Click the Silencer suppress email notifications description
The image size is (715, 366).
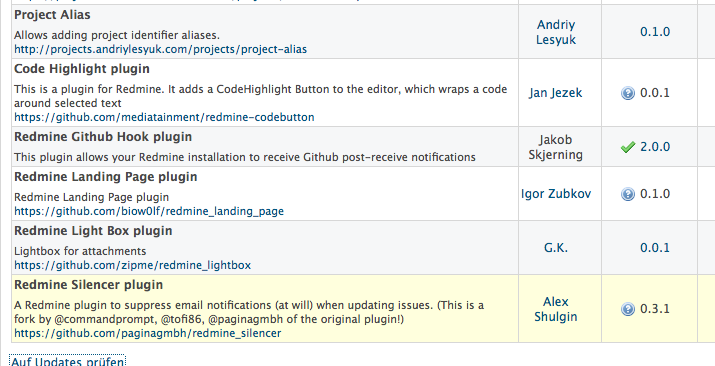[249, 312]
